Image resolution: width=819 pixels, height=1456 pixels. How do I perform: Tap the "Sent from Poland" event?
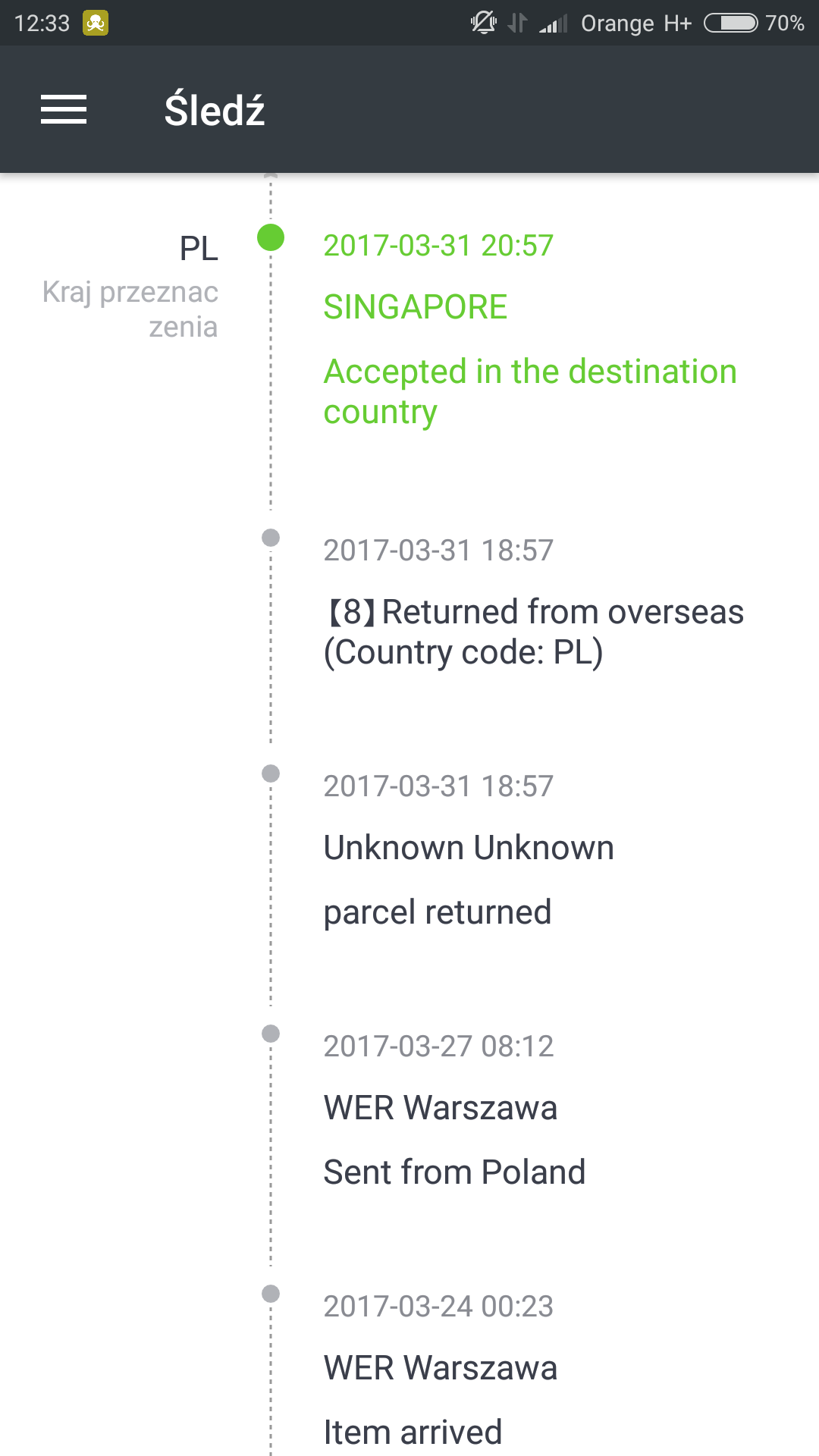click(454, 1172)
